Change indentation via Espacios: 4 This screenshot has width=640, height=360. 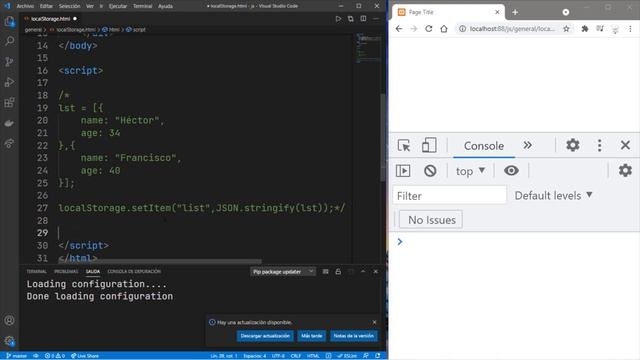click(x=255, y=356)
